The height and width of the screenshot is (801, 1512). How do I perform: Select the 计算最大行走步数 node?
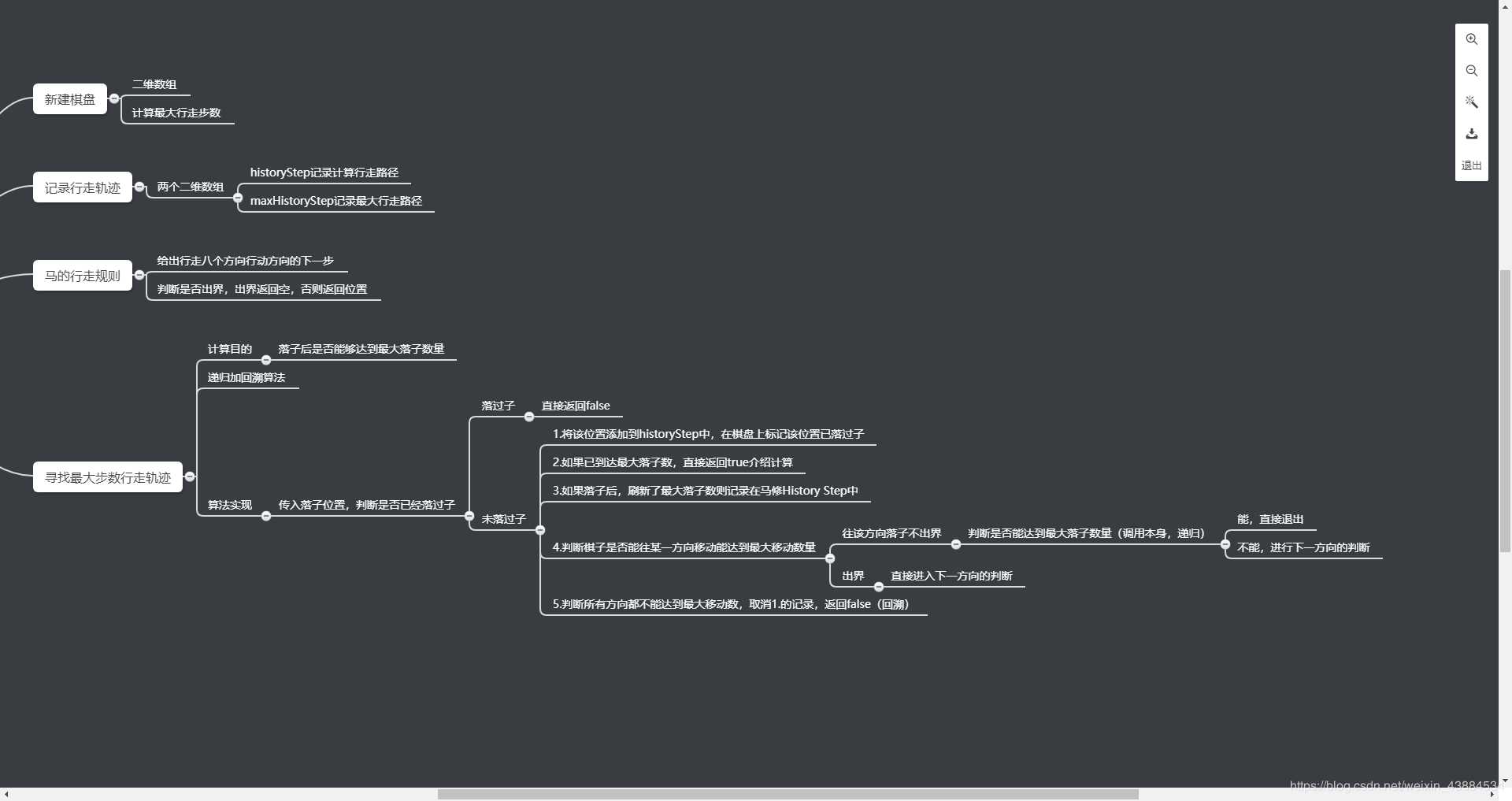pos(176,113)
